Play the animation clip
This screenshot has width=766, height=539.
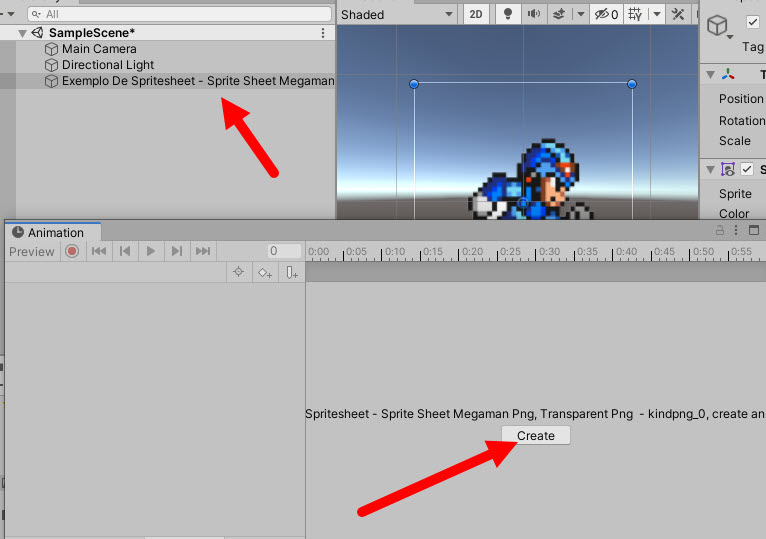150,251
